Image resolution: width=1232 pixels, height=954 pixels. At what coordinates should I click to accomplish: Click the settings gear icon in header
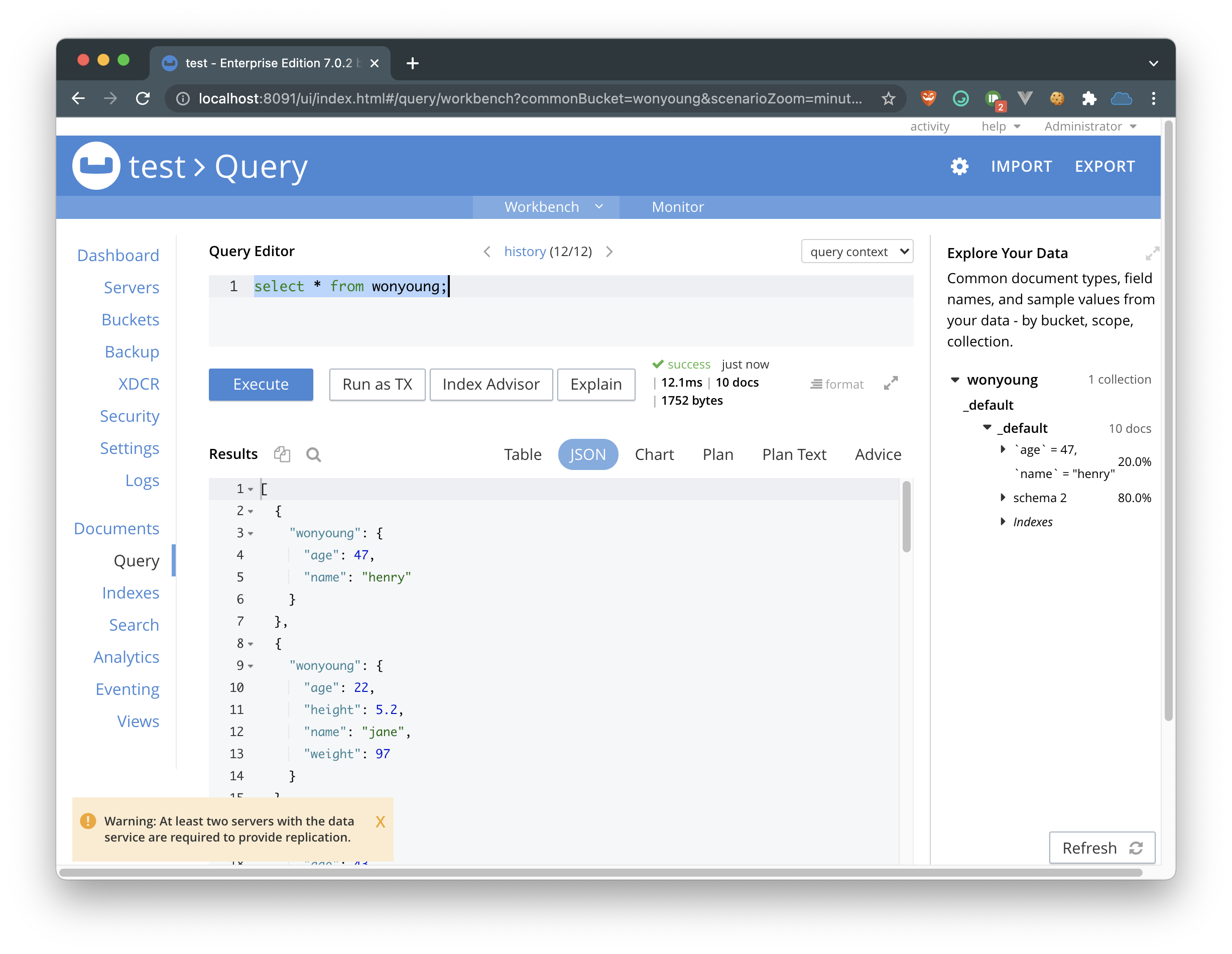pyautogui.click(x=959, y=166)
